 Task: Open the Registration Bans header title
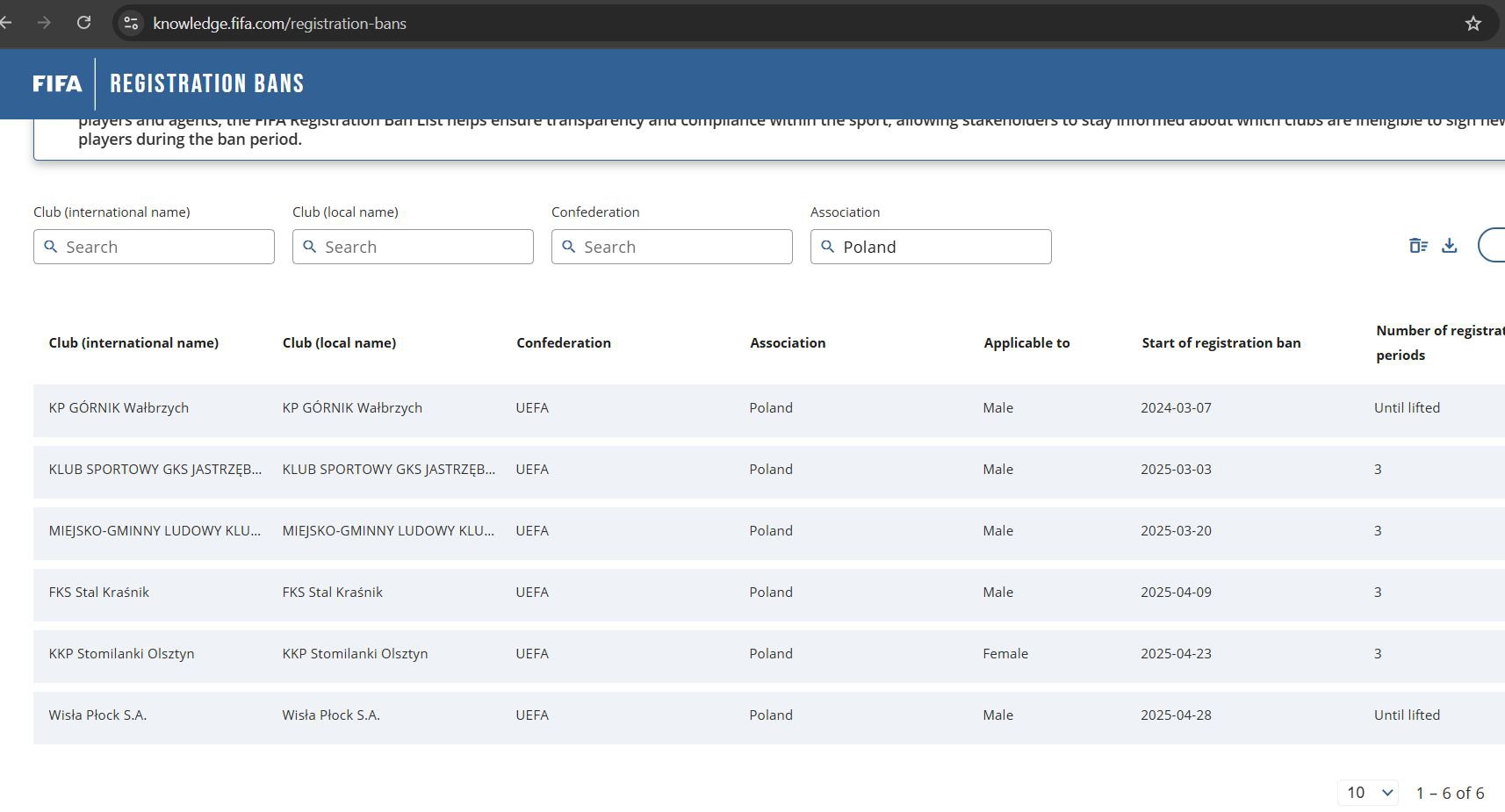click(x=207, y=83)
